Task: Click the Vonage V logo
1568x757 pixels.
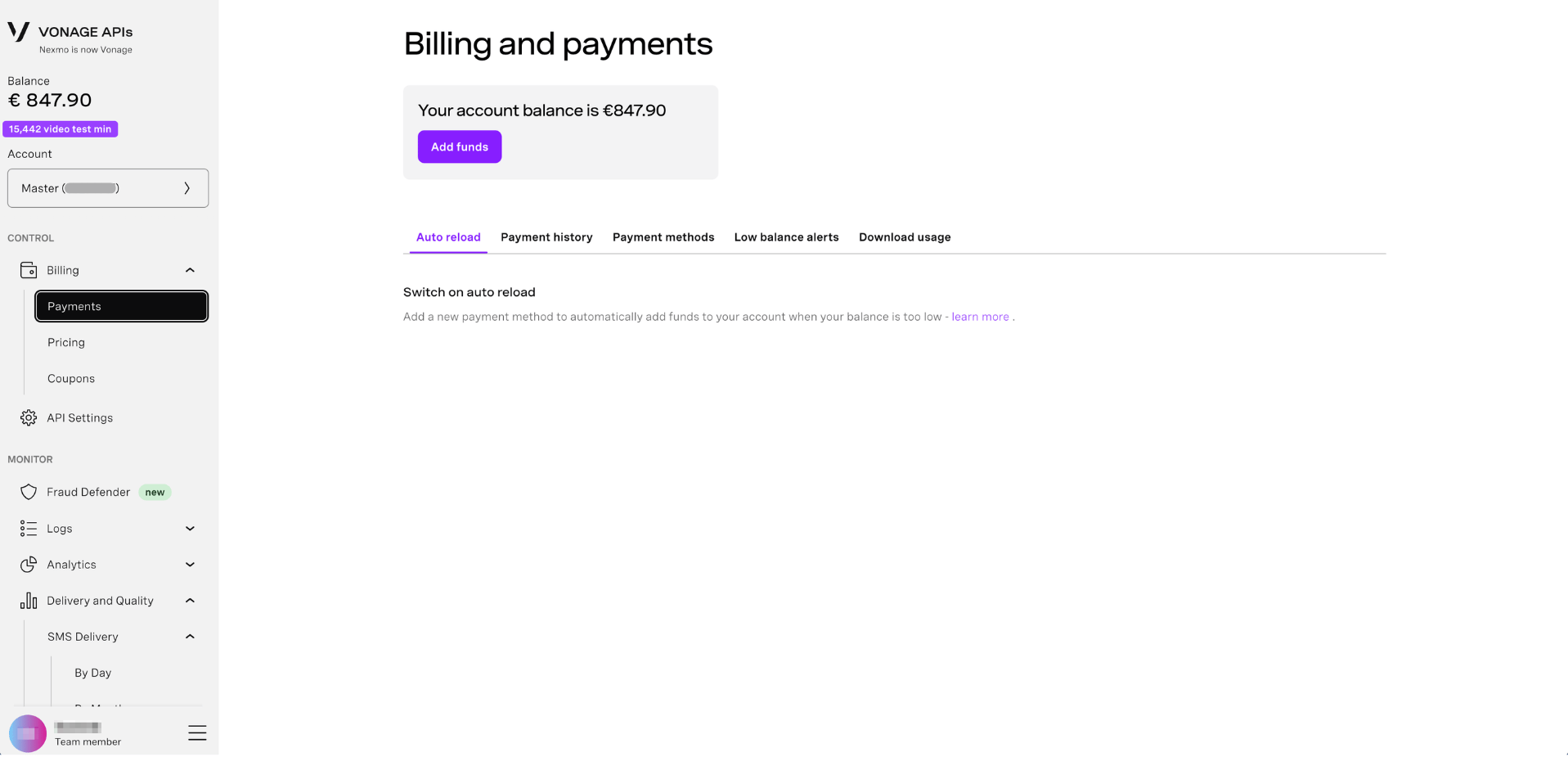Action: pyautogui.click(x=18, y=32)
